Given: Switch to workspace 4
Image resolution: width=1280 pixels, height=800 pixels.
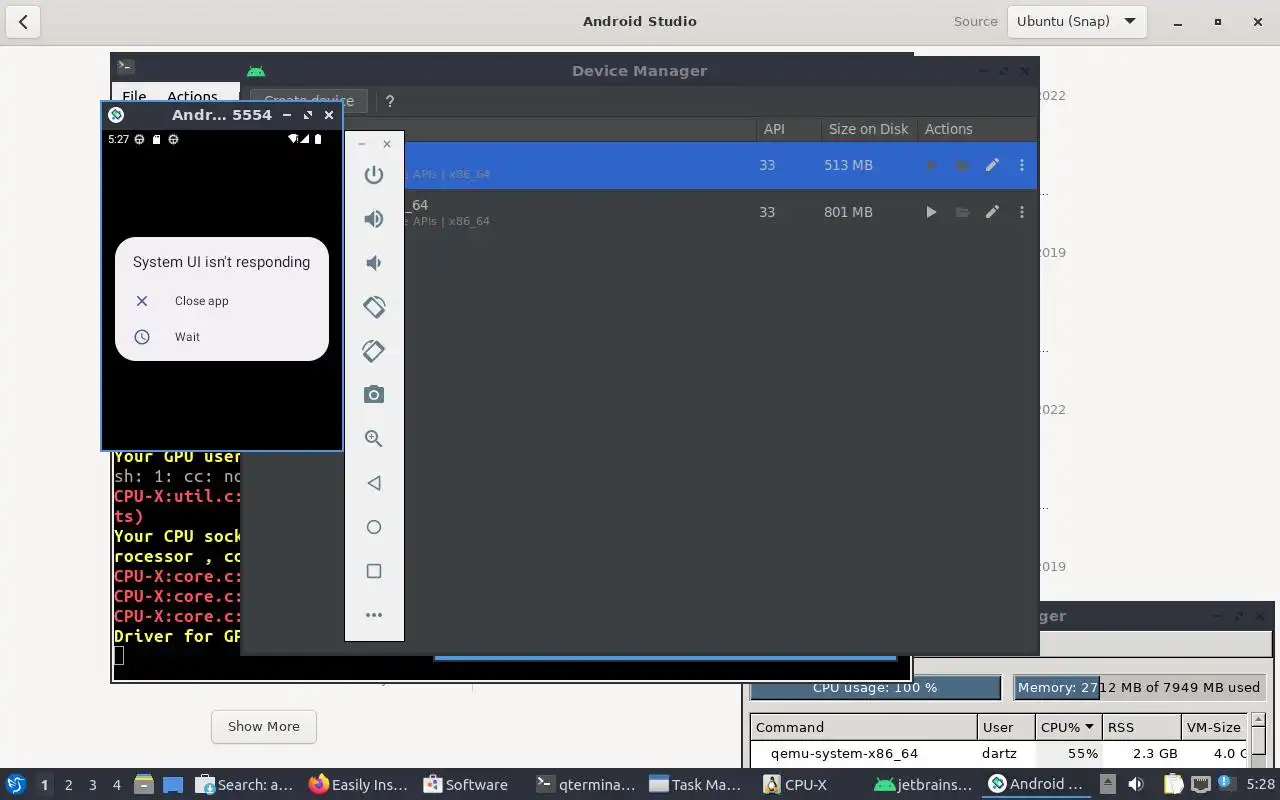Looking at the screenshot, I should (117, 785).
